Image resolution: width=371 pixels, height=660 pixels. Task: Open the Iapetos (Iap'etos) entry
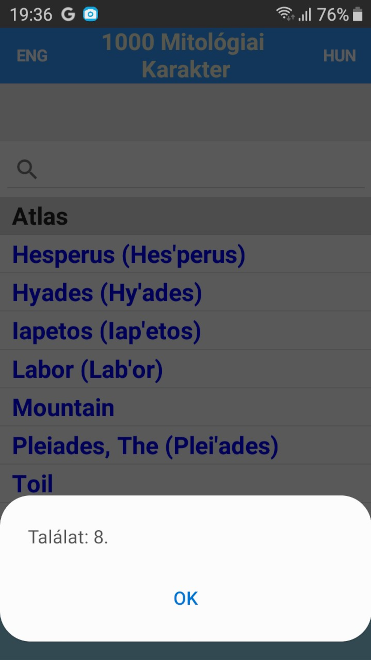185,331
